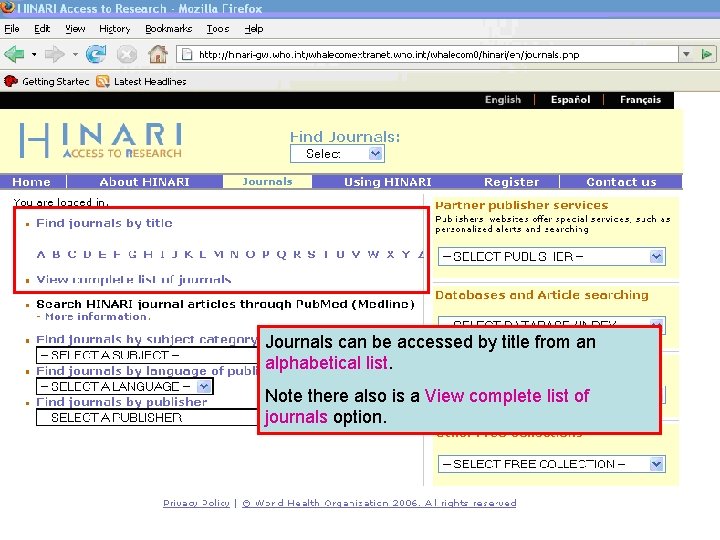The height and width of the screenshot is (540, 720).
Task: Open the Contact us tab
Action: click(x=621, y=182)
